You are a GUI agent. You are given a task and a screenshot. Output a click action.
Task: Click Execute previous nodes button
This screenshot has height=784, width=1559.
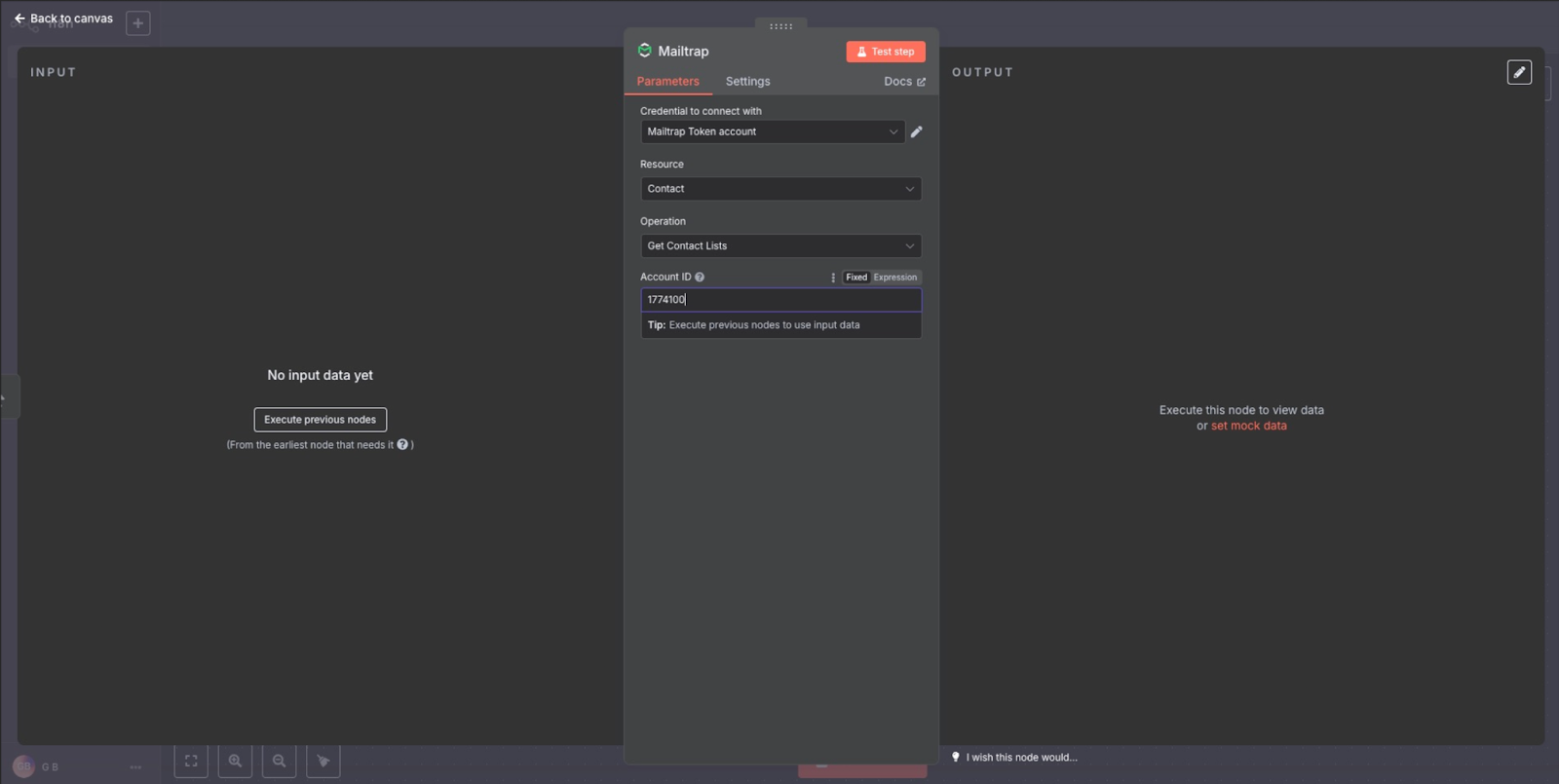point(320,420)
